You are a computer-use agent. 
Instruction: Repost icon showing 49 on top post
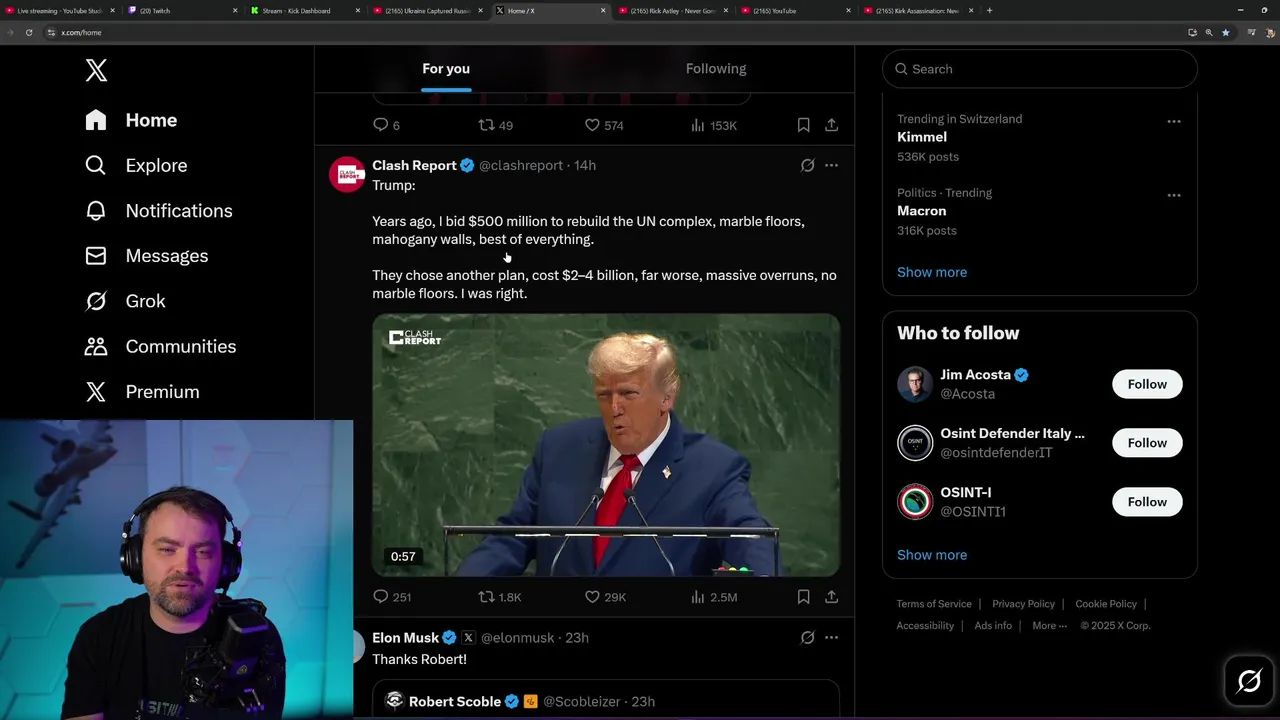[495, 125]
